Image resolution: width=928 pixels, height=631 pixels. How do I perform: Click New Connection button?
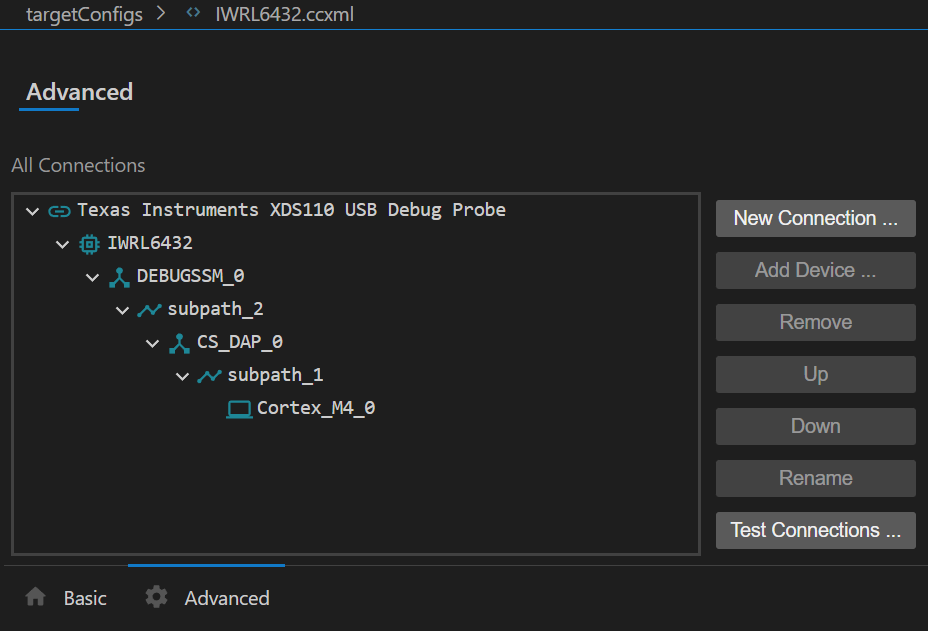(816, 218)
